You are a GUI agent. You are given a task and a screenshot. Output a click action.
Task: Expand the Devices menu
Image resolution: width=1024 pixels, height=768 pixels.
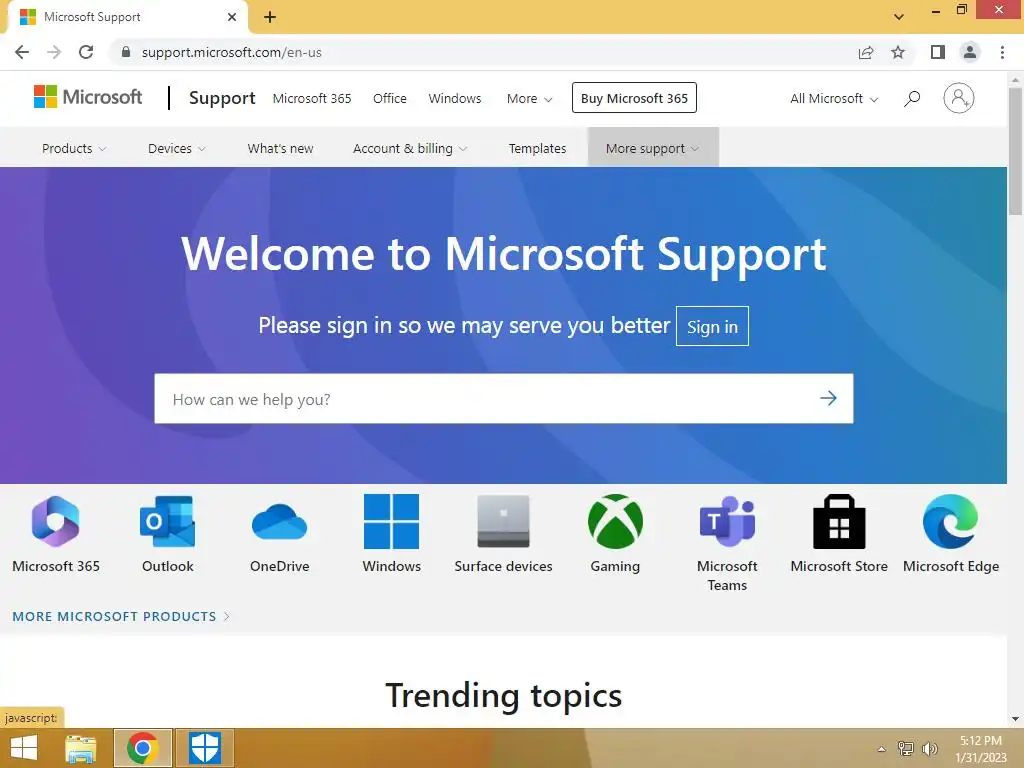click(x=177, y=148)
